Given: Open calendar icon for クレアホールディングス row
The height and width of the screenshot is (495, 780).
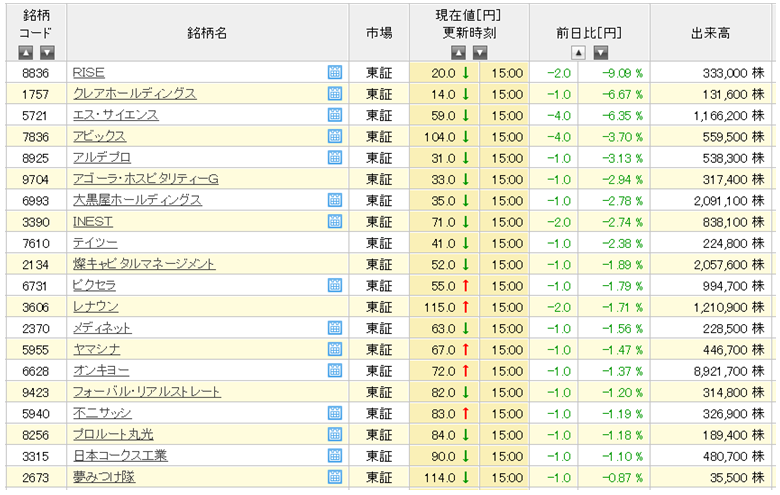Looking at the screenshot, I should (x=335, y=94).
